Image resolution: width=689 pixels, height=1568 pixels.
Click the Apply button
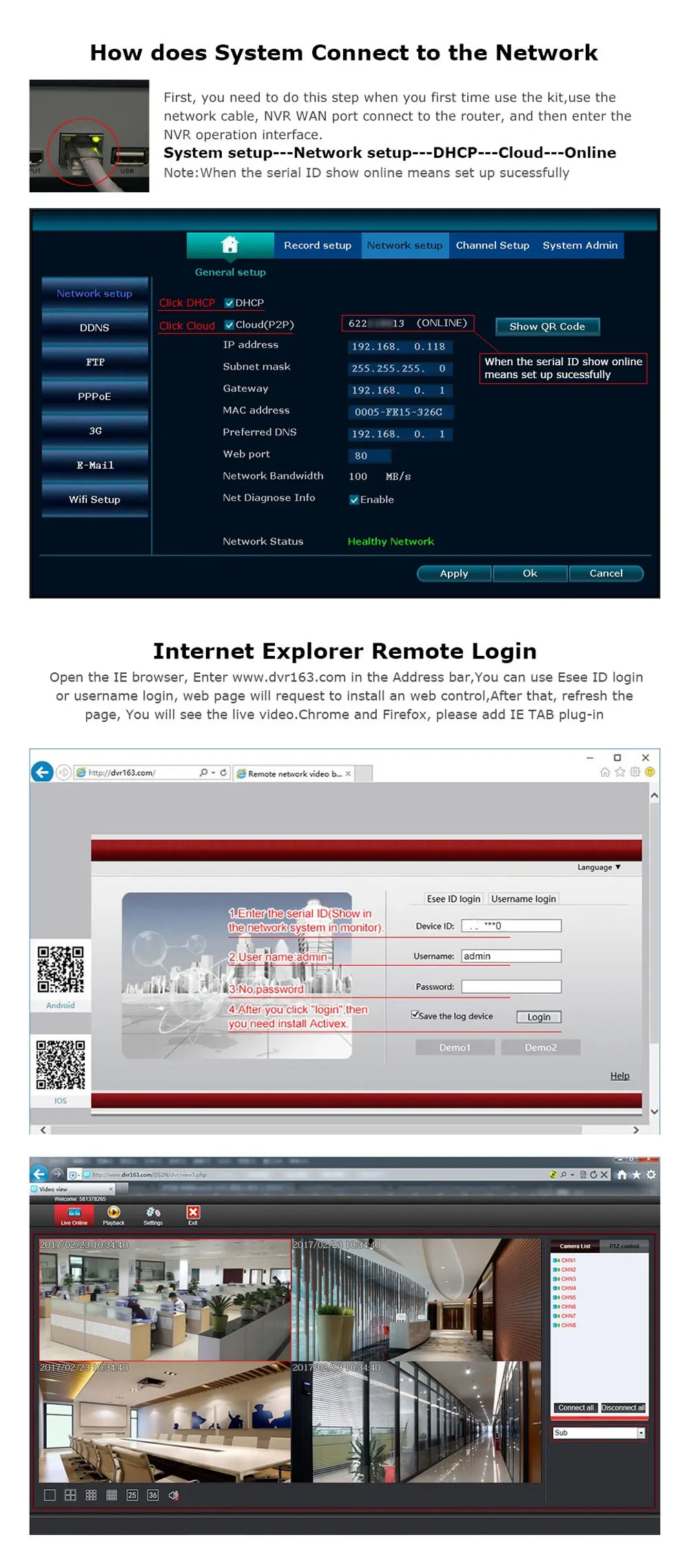454,573
